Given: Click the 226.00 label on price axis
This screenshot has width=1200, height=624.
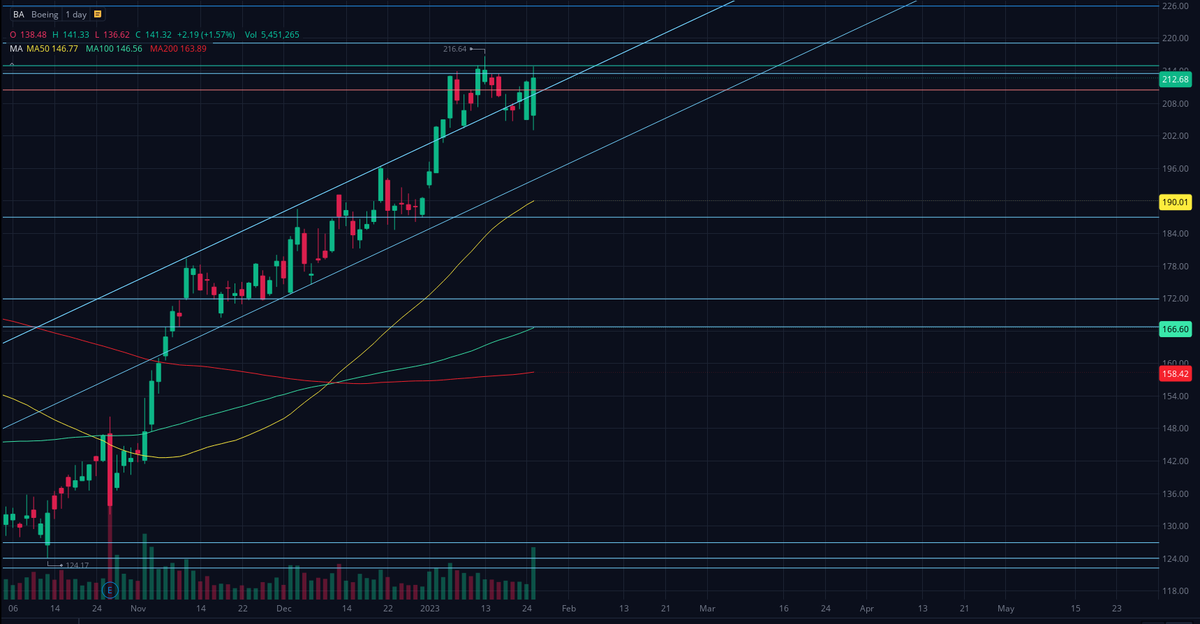Looking at the screenshot, I should [x=1175, y=5].
